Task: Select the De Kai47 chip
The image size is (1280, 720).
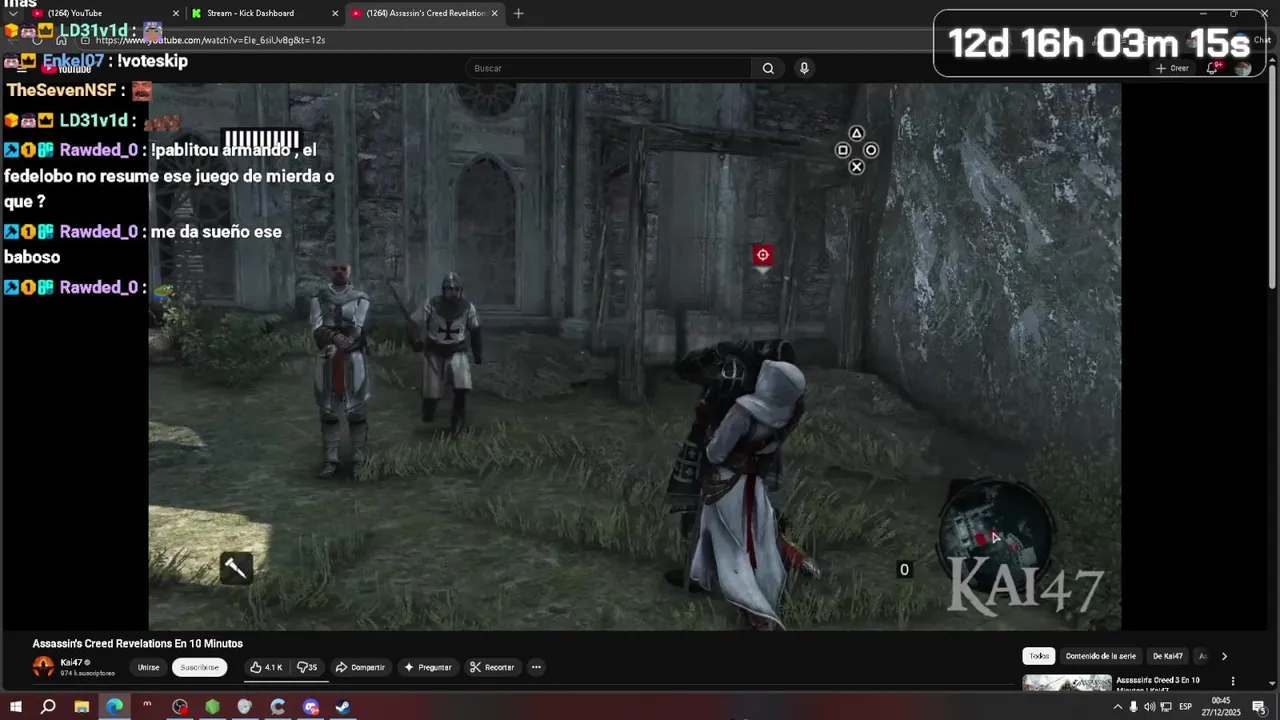Action: click(x=1167, y=656)
